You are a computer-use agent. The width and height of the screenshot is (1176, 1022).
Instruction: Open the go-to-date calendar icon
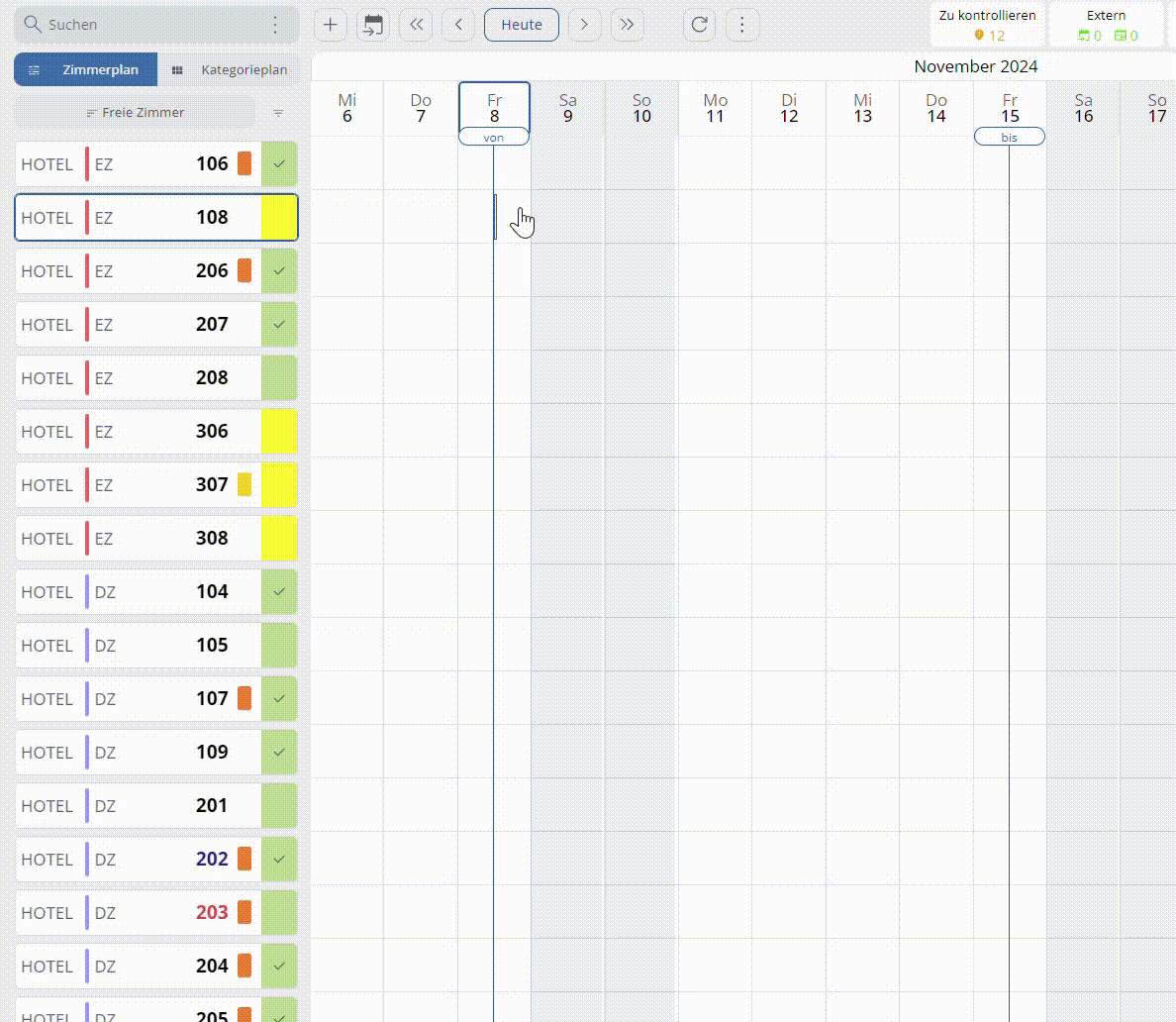pyautogui.click(x=373, y=25)
